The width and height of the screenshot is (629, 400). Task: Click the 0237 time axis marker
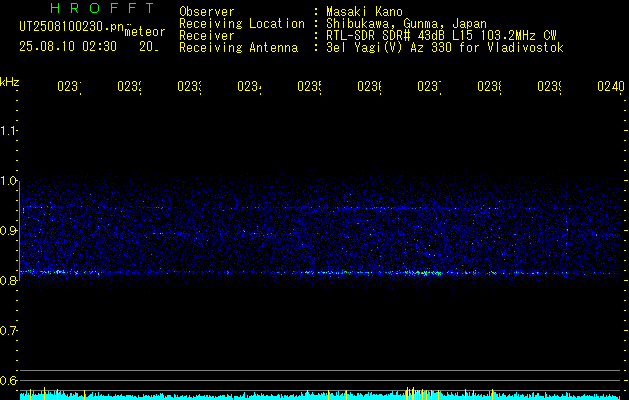[x=429, y=86]
